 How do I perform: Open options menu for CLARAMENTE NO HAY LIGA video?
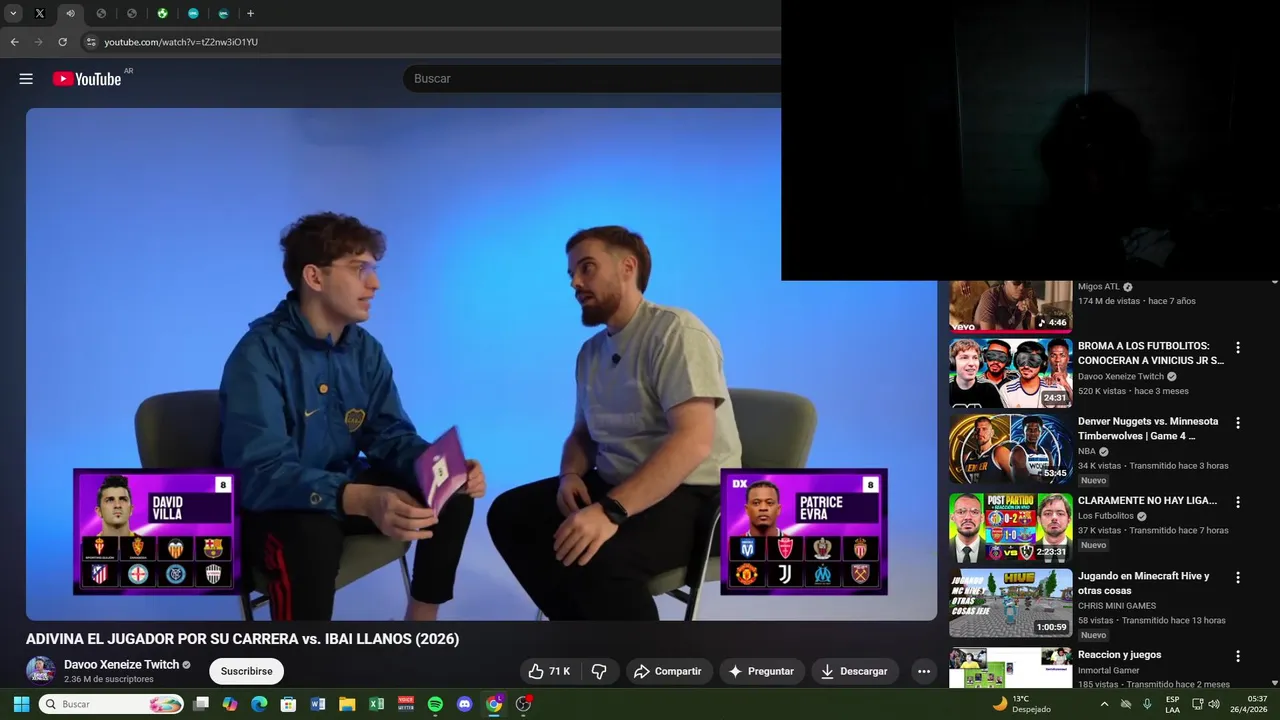click(1238, 502)
